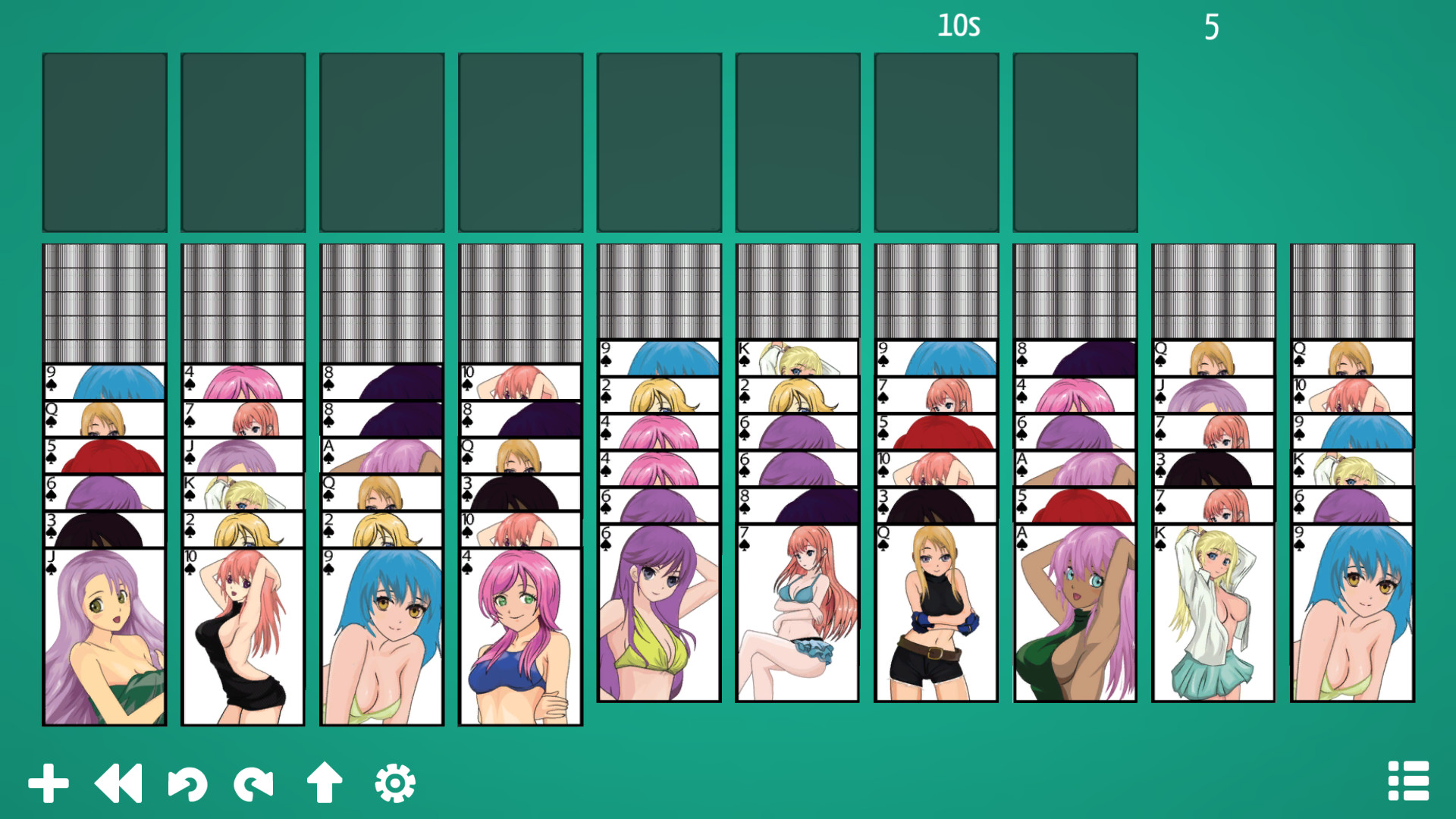Image resolution: width=1456 pixels, height=819 pixels.
Task: Undo the last move
Action: tap(187, 783)
